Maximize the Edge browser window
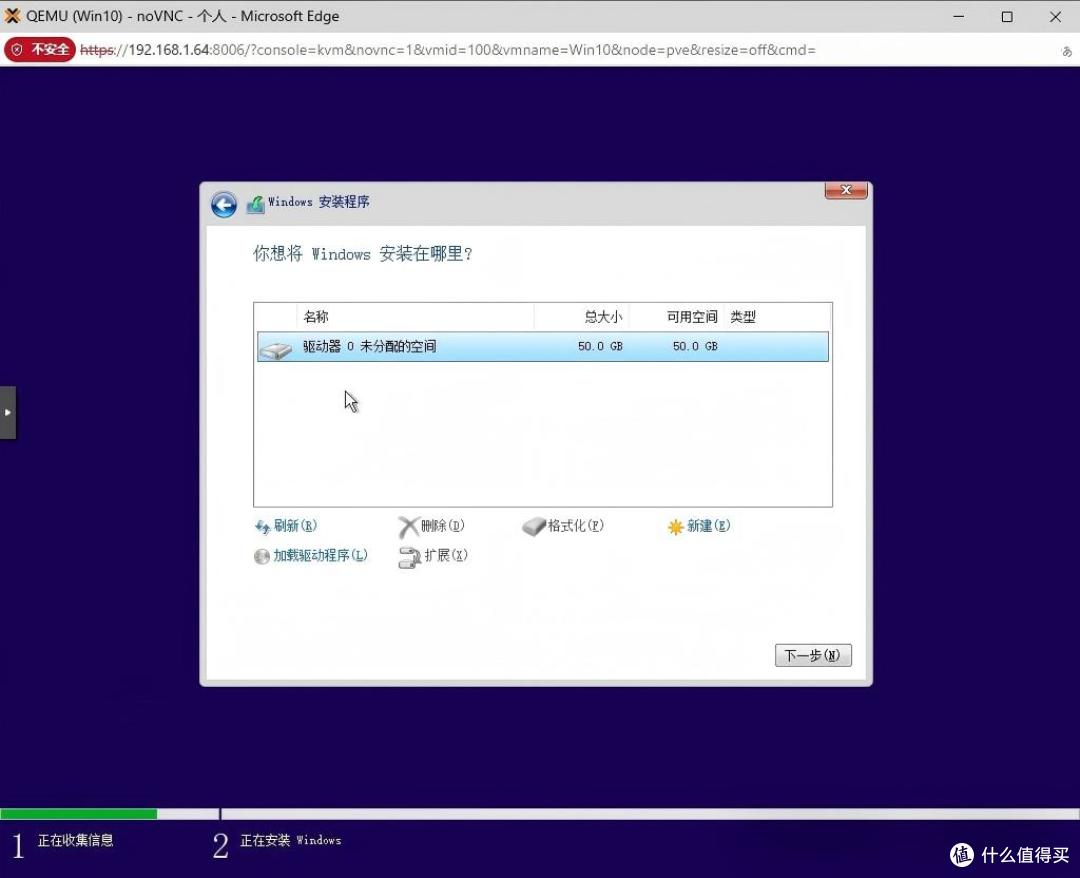This screenshot has height=878, width=1080. click(x=1007, y=17)
